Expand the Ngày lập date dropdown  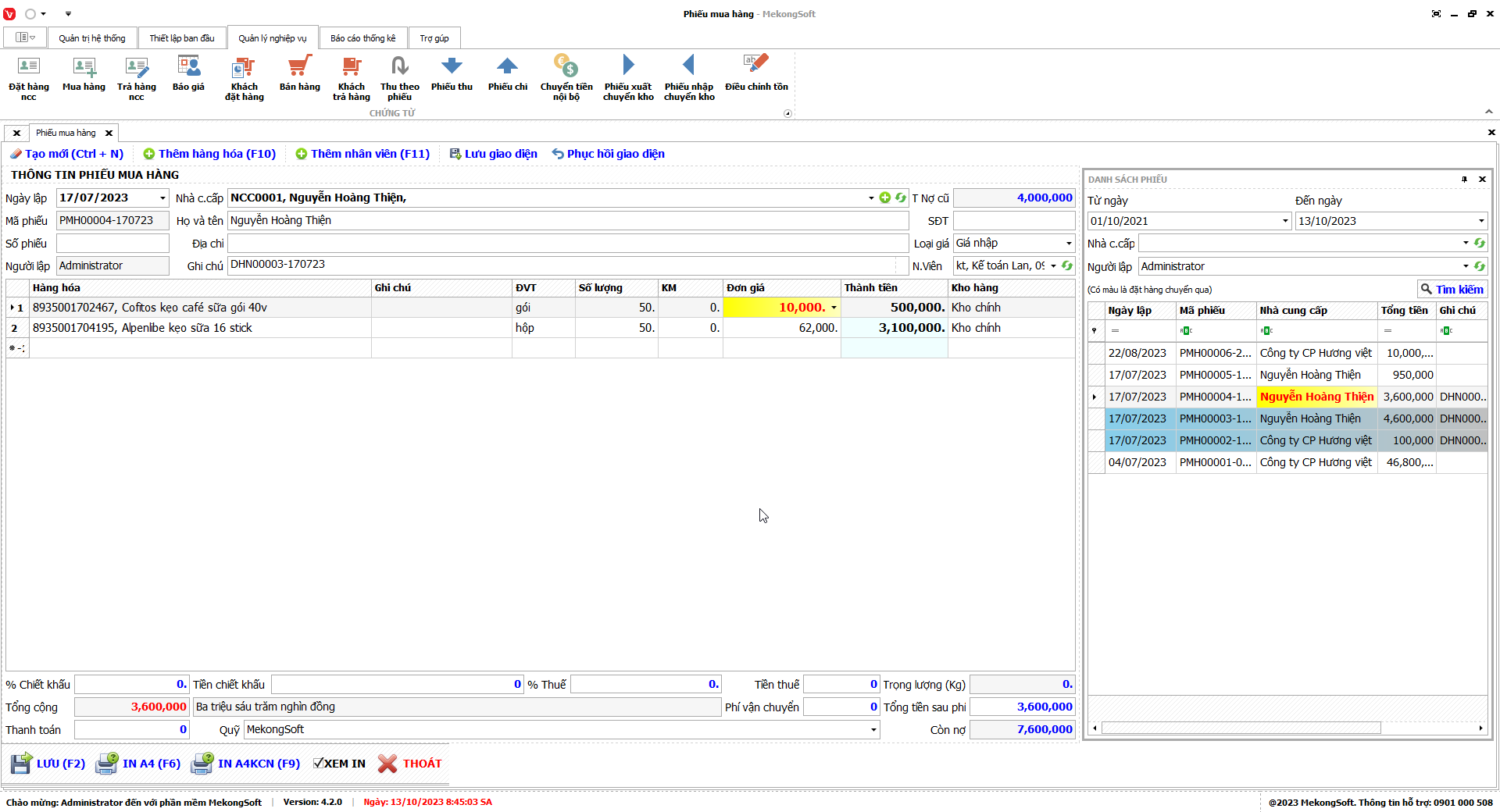(x=162, y=198)
